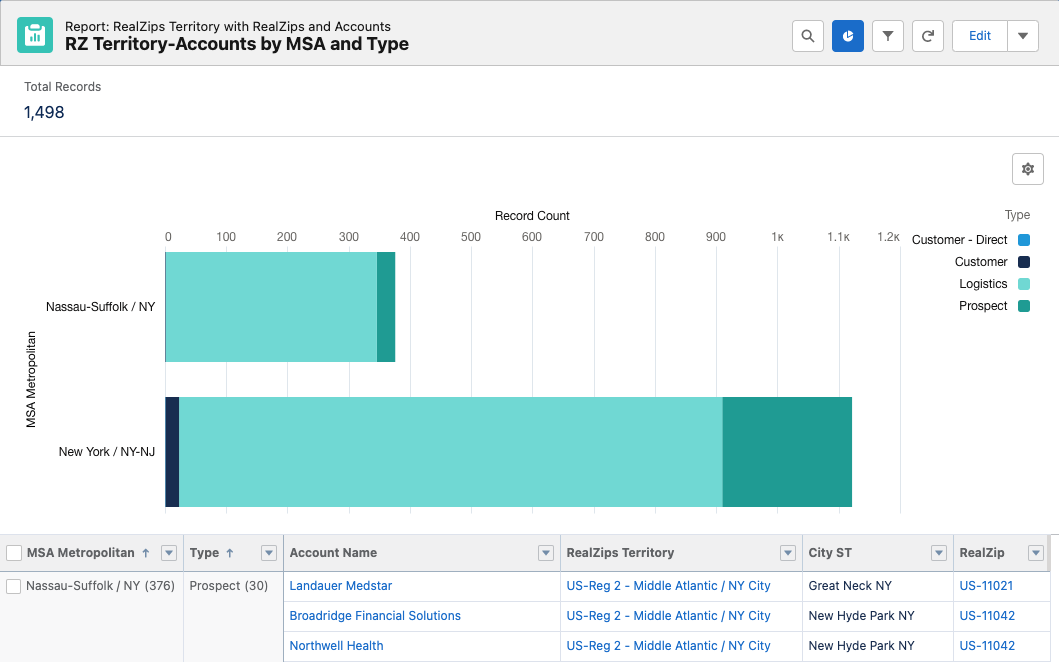Click Nassau-Suffolk Prospect bar segment
The height and width of the screenshot is (662, 1059).
click(386, 307)
